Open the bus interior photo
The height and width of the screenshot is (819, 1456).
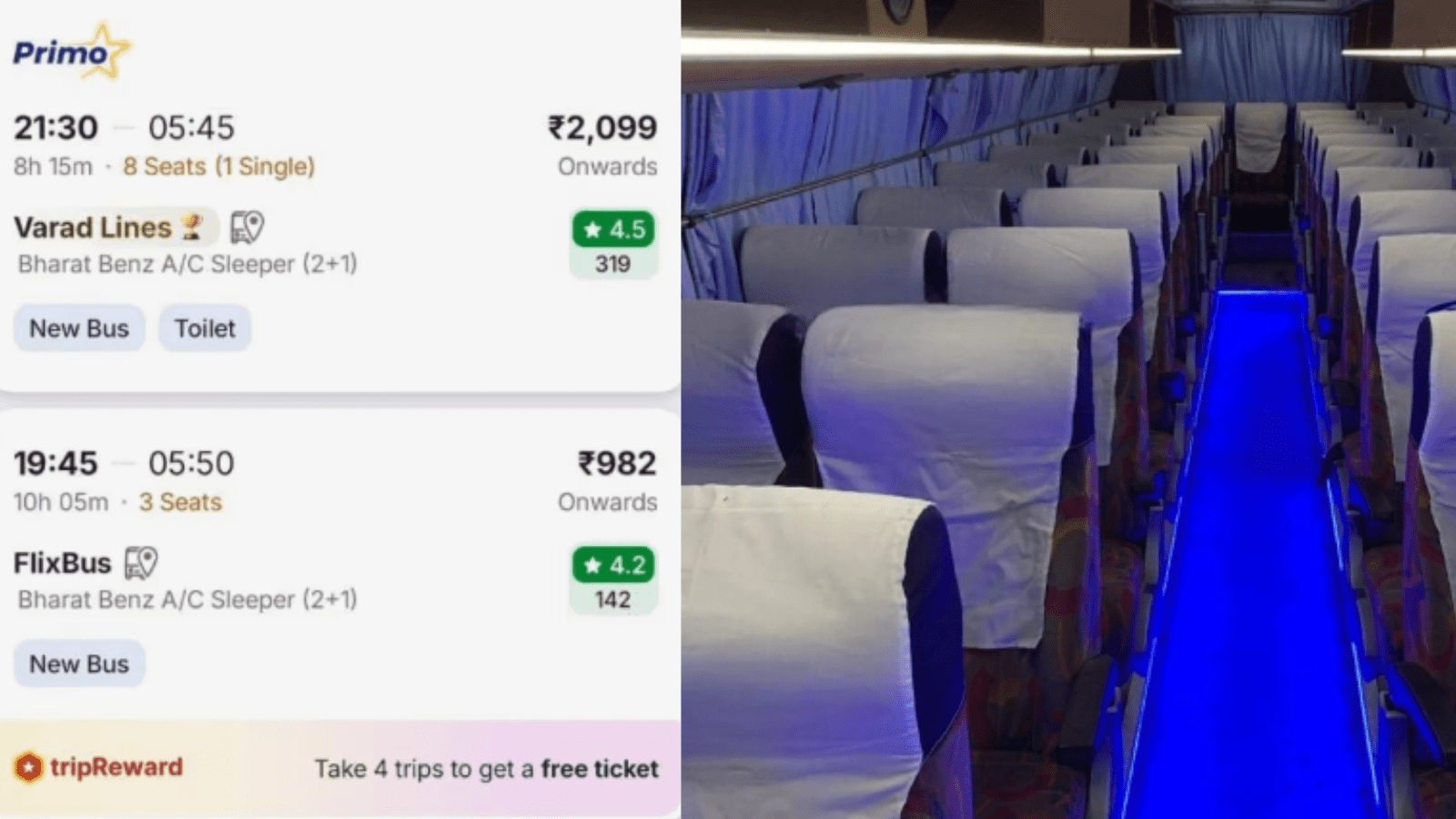click(x=1068, y=409)
